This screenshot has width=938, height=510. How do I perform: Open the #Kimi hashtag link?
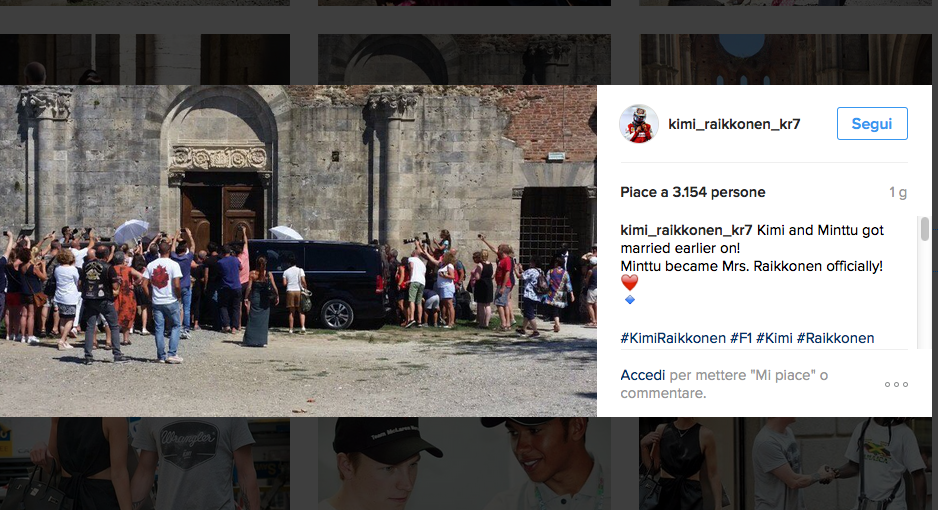pos(774,338)
